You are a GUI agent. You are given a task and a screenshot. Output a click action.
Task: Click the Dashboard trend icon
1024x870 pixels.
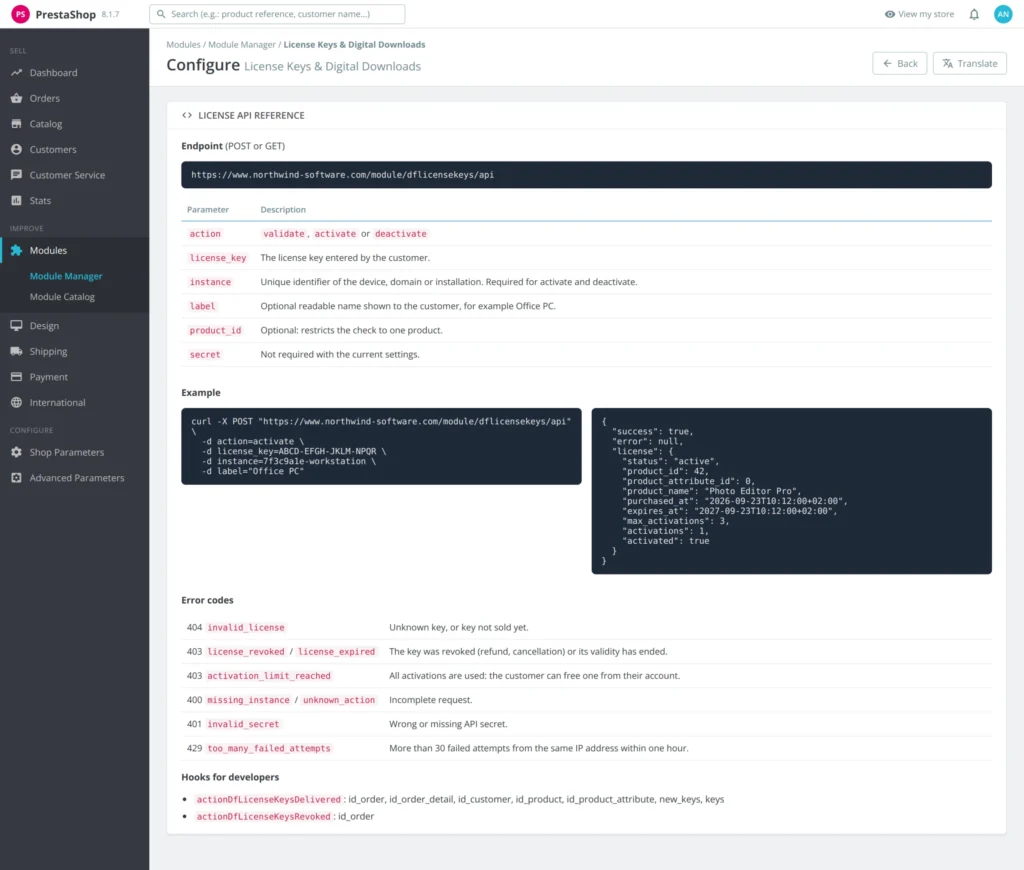coord(16,72)
